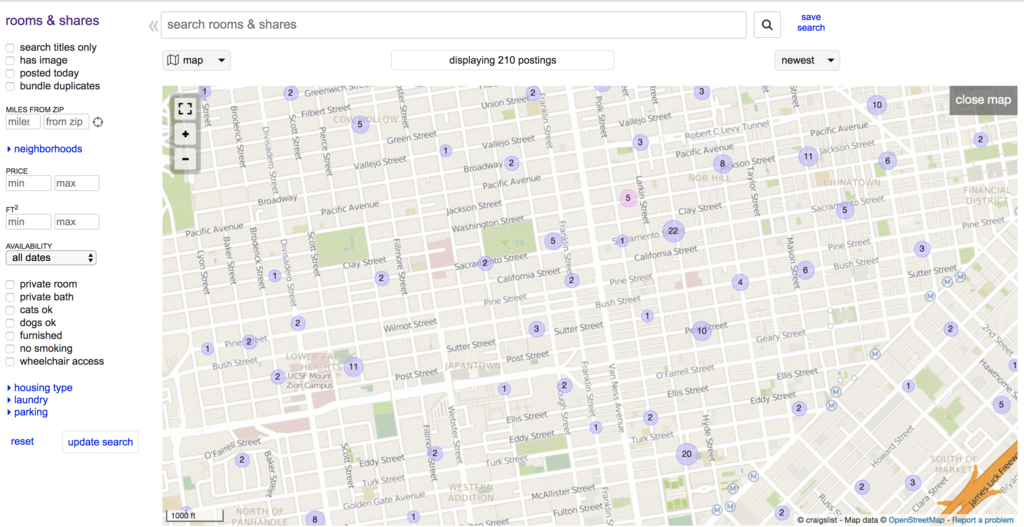Open the cluster of 8 near Nob Hill
1024x527 pixels.
pos(722,164)
